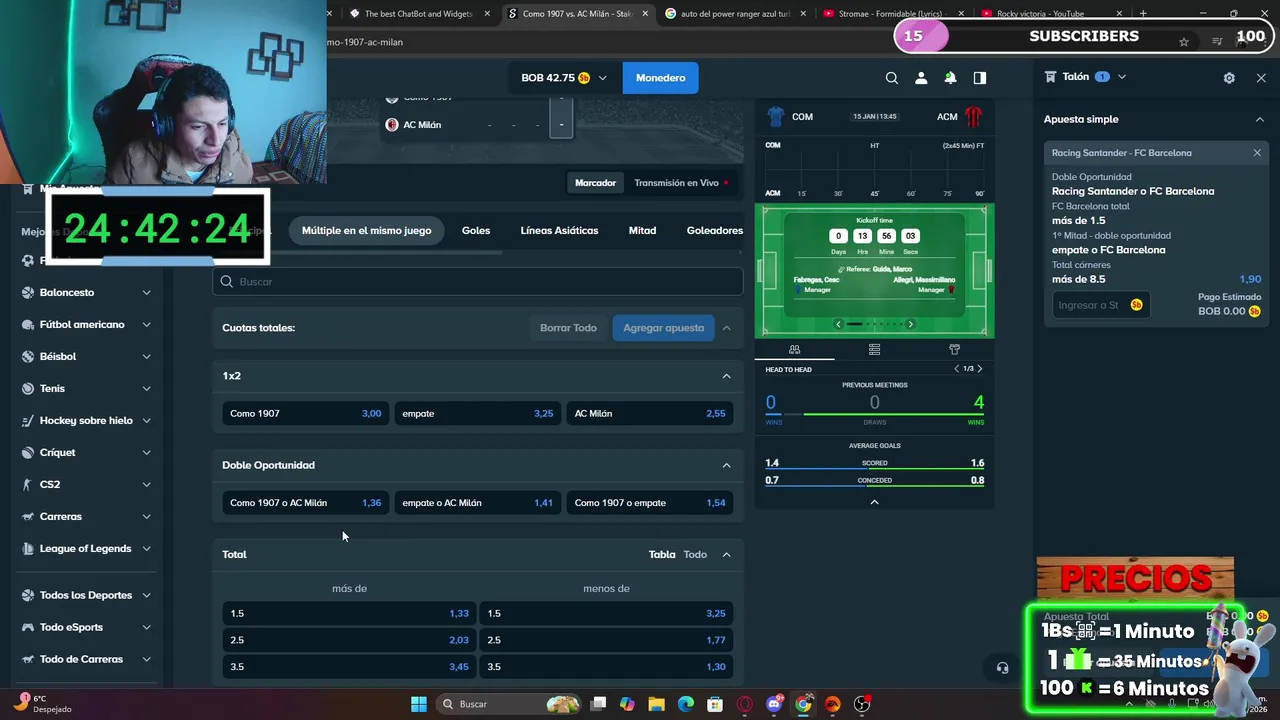Select the Múltiple en el mismo juego tab
1280x720 pixels.
(367, 230)
